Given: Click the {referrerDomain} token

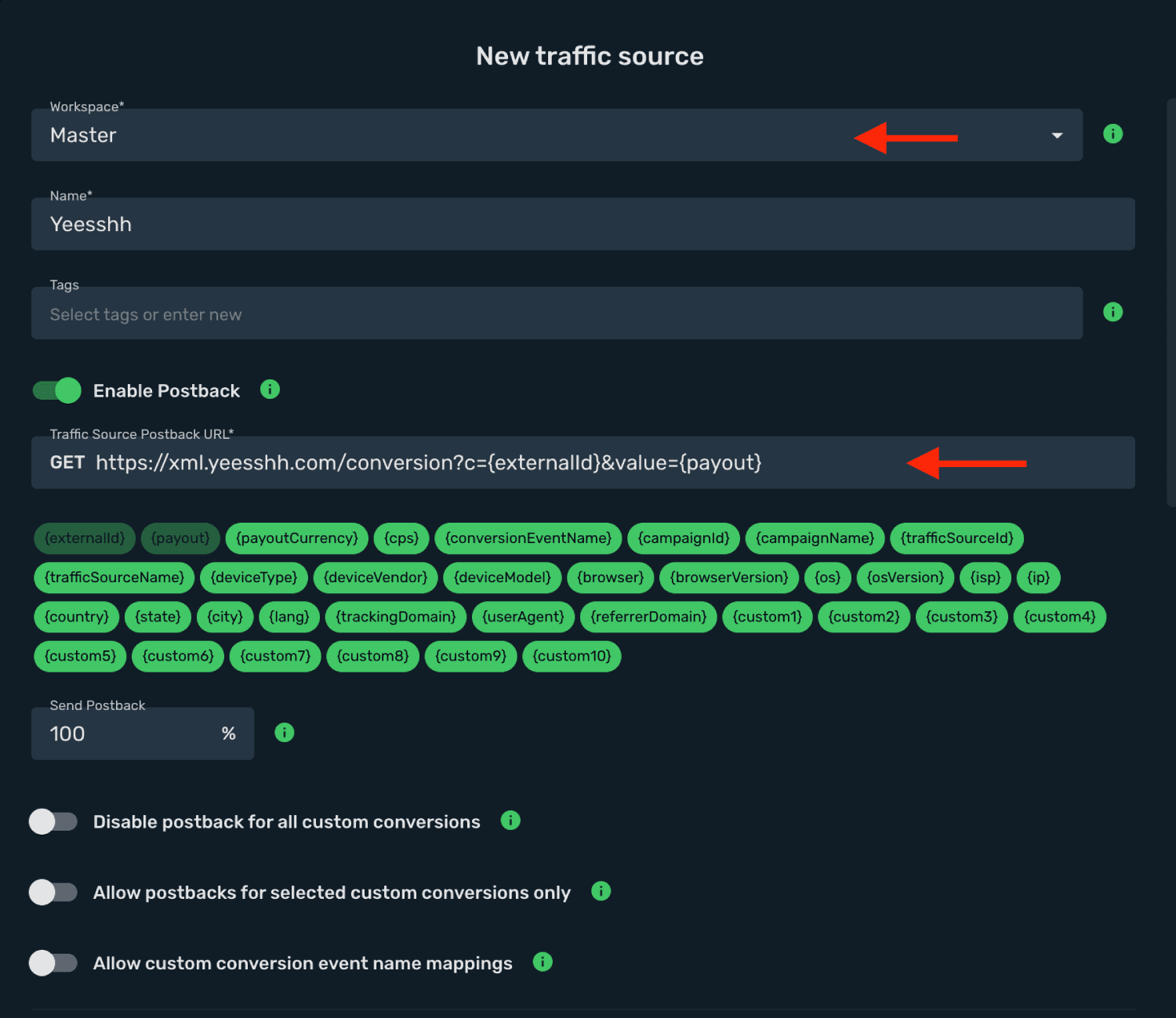Looking at the screenshot, I should 648,617.
